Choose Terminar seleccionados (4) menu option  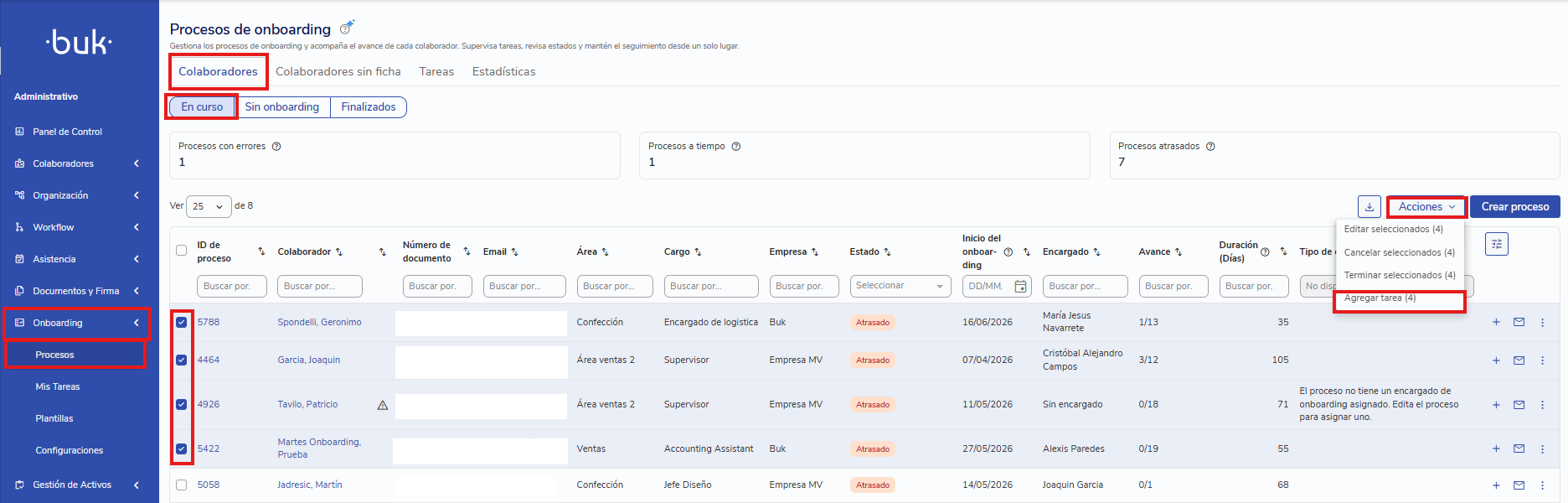pos(1400,275)
